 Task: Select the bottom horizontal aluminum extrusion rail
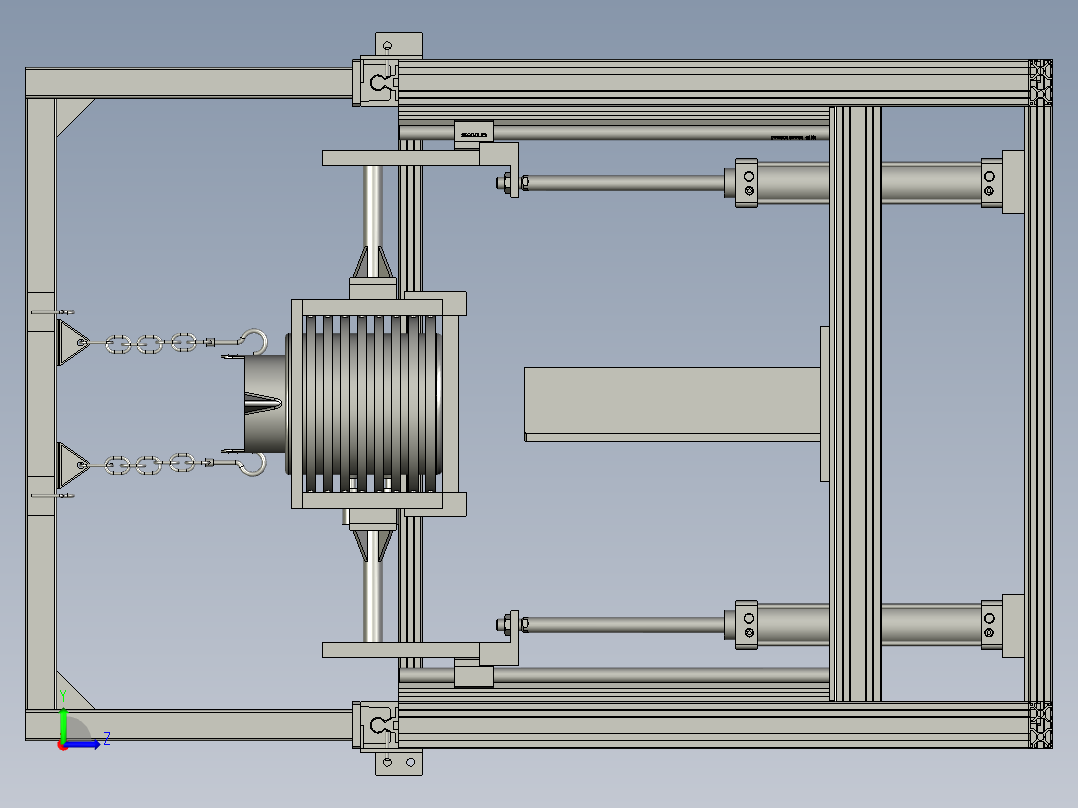tap(714, 725)
